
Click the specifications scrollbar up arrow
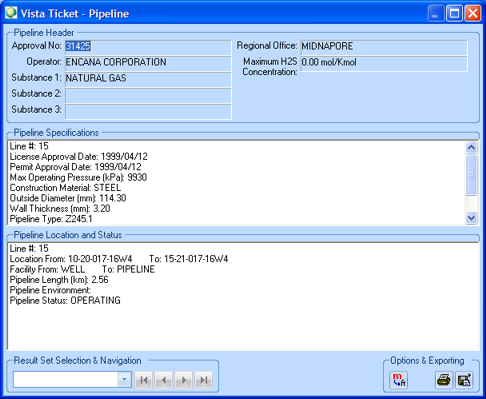click(x=471, y=147)
